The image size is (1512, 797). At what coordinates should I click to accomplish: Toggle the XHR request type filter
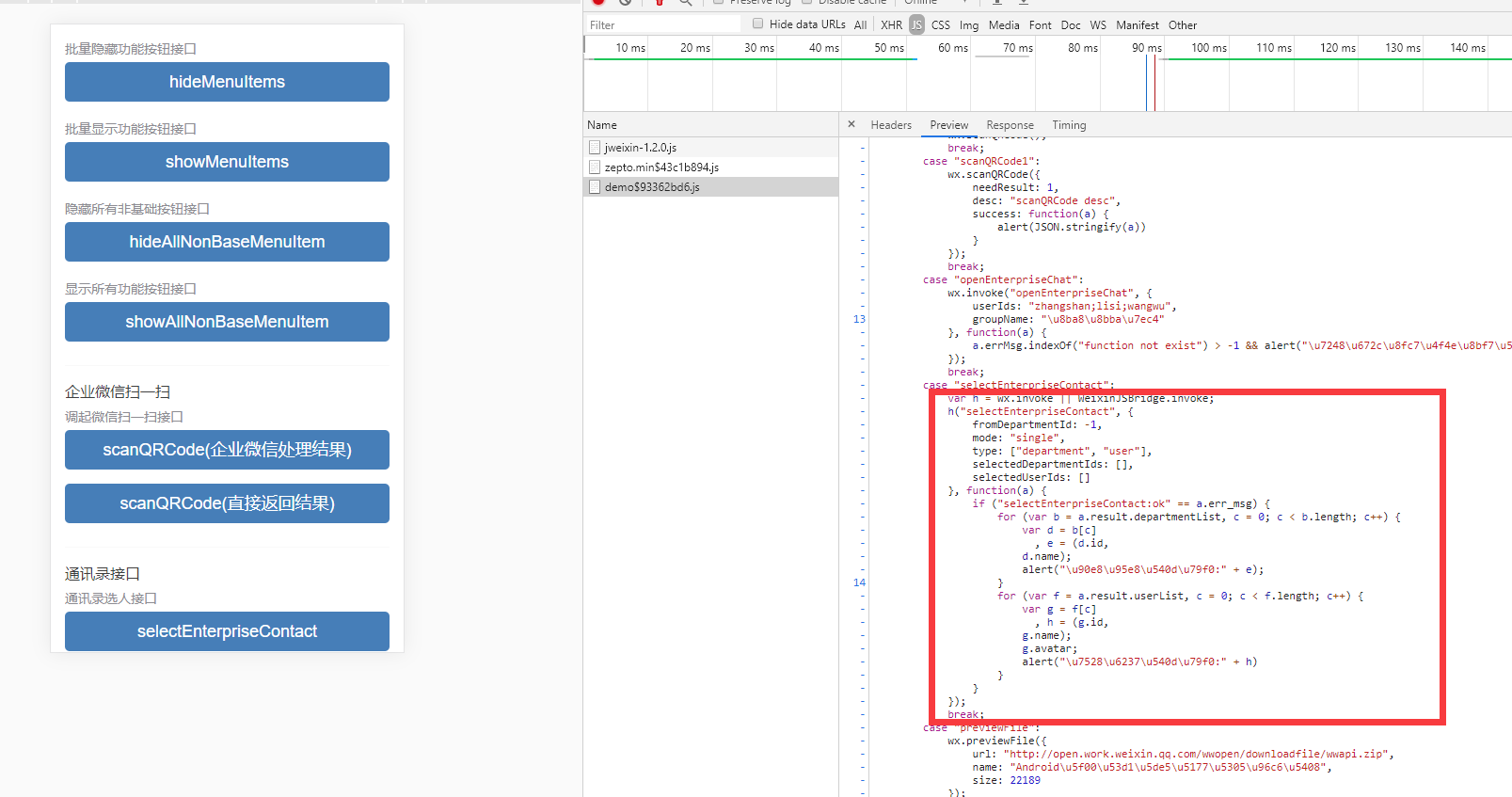point(891,25)
